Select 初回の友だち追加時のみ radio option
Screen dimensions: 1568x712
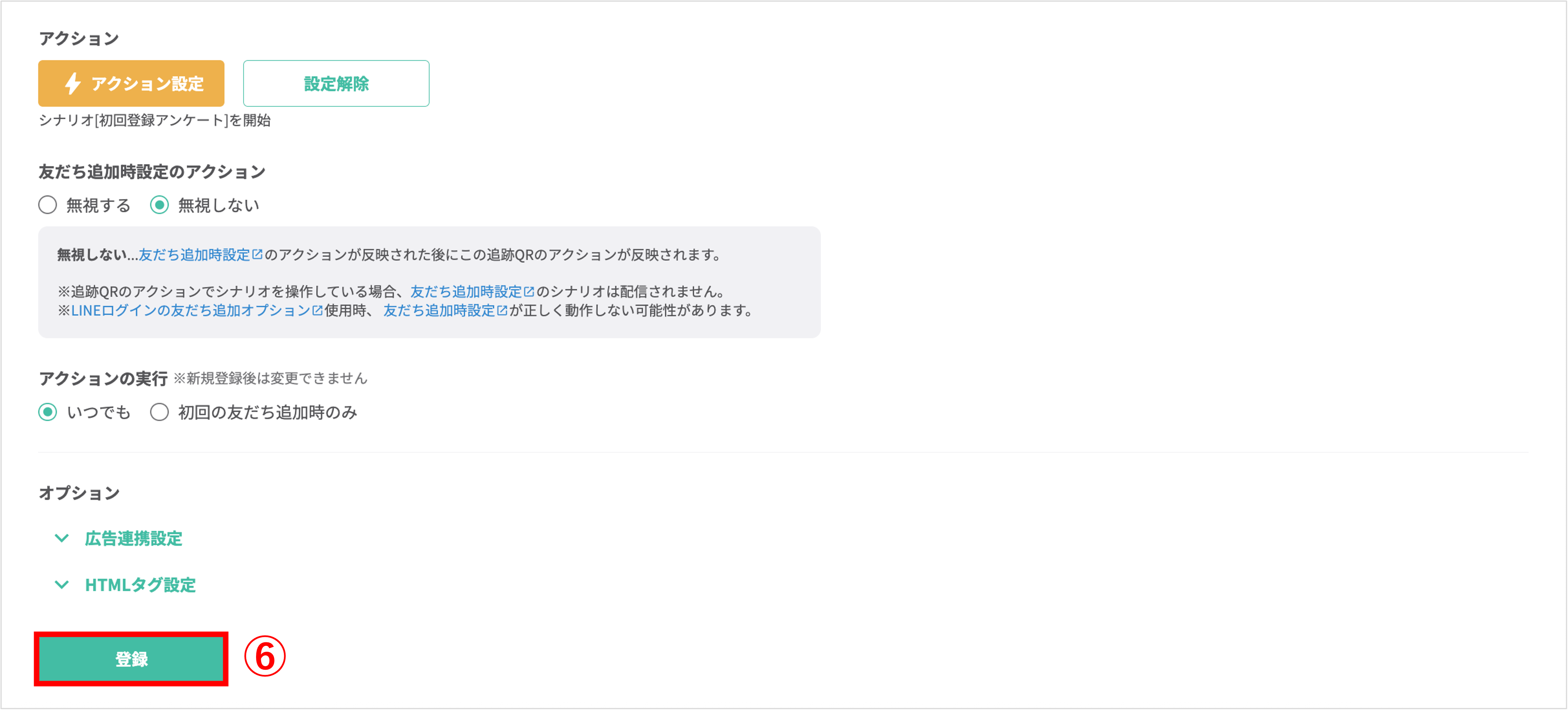(159, 412)
